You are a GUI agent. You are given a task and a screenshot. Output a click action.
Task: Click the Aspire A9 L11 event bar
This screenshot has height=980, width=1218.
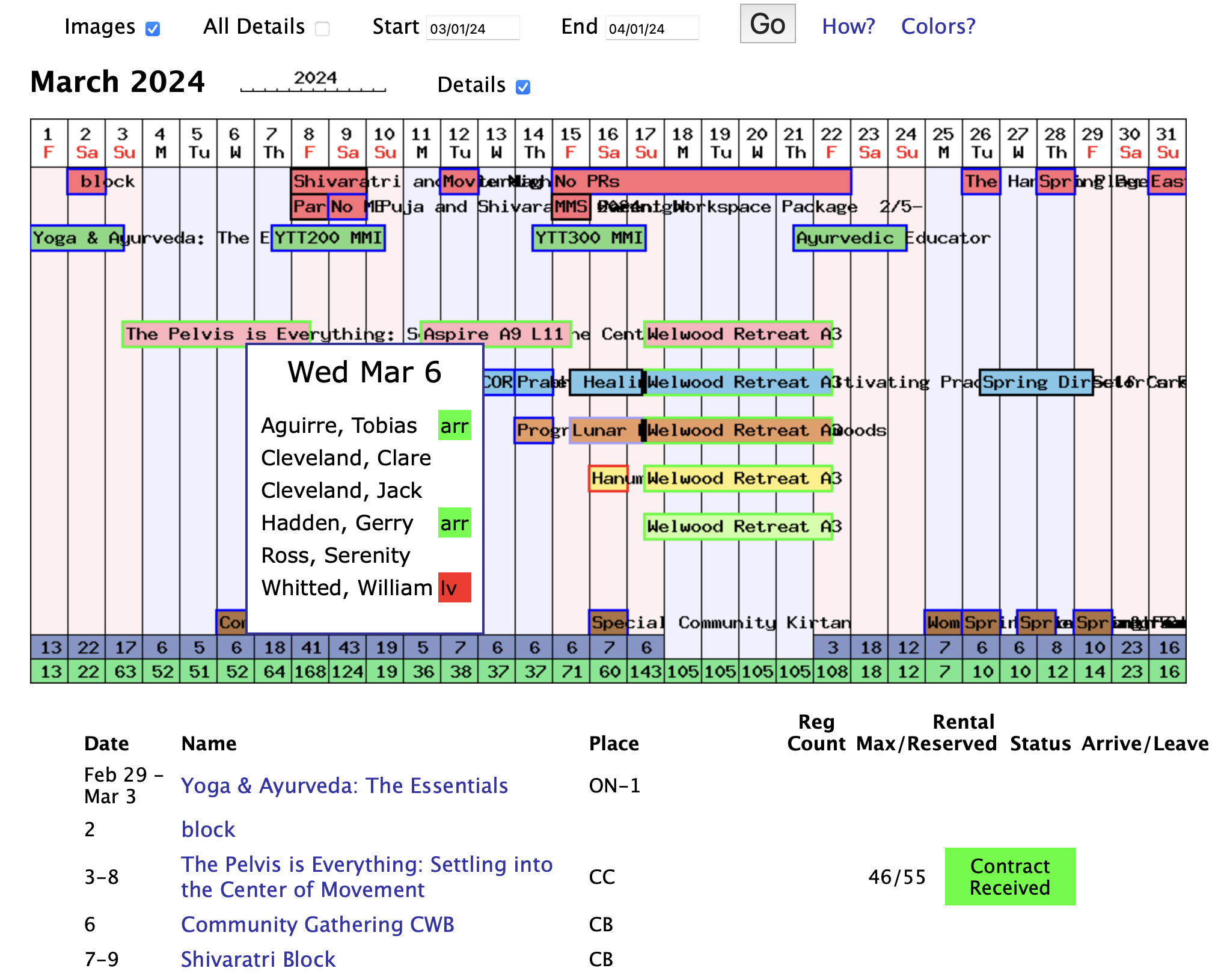[x=495, y=334]
